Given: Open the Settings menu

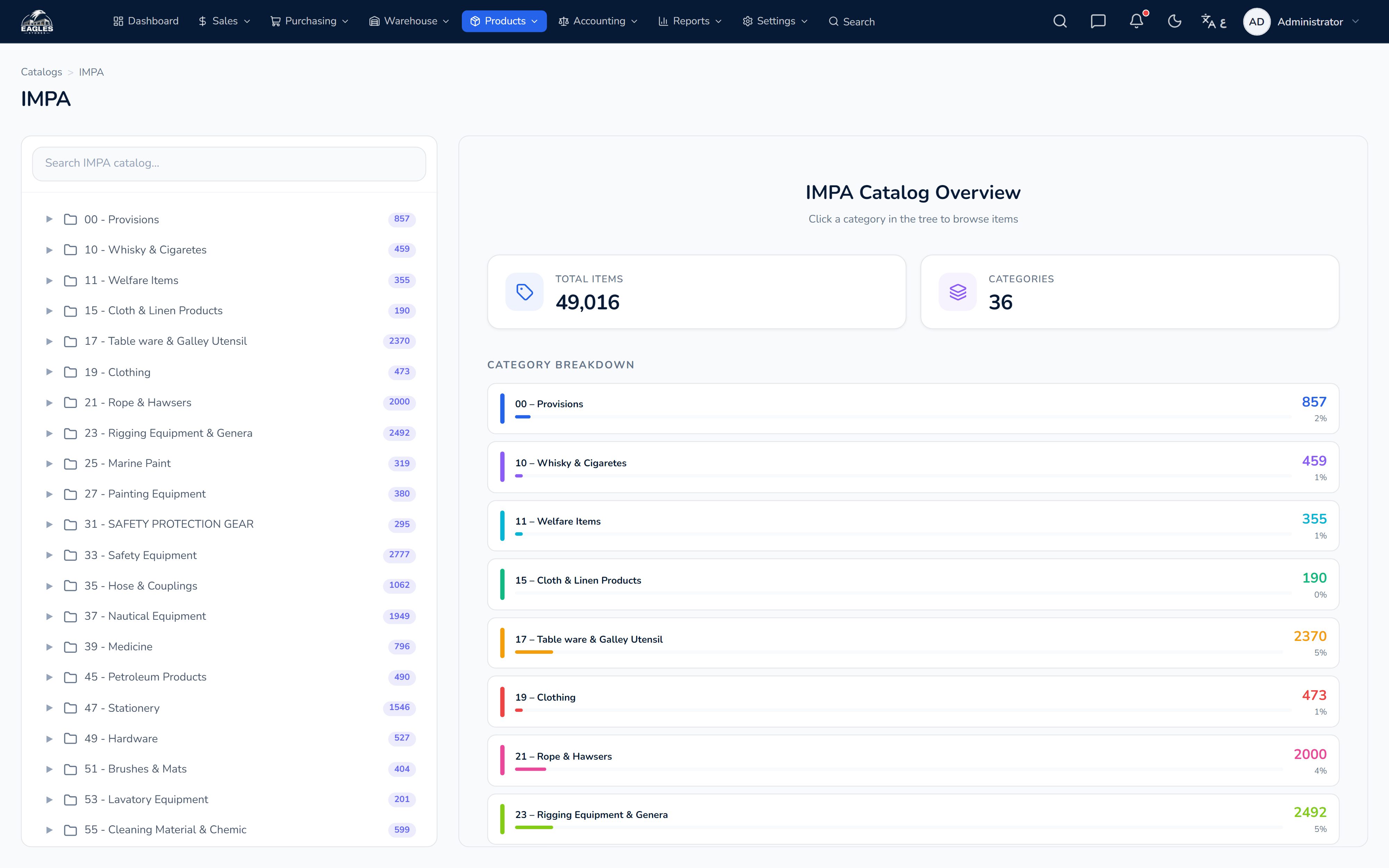Looking at the screenshot, I should pos(775,21).
